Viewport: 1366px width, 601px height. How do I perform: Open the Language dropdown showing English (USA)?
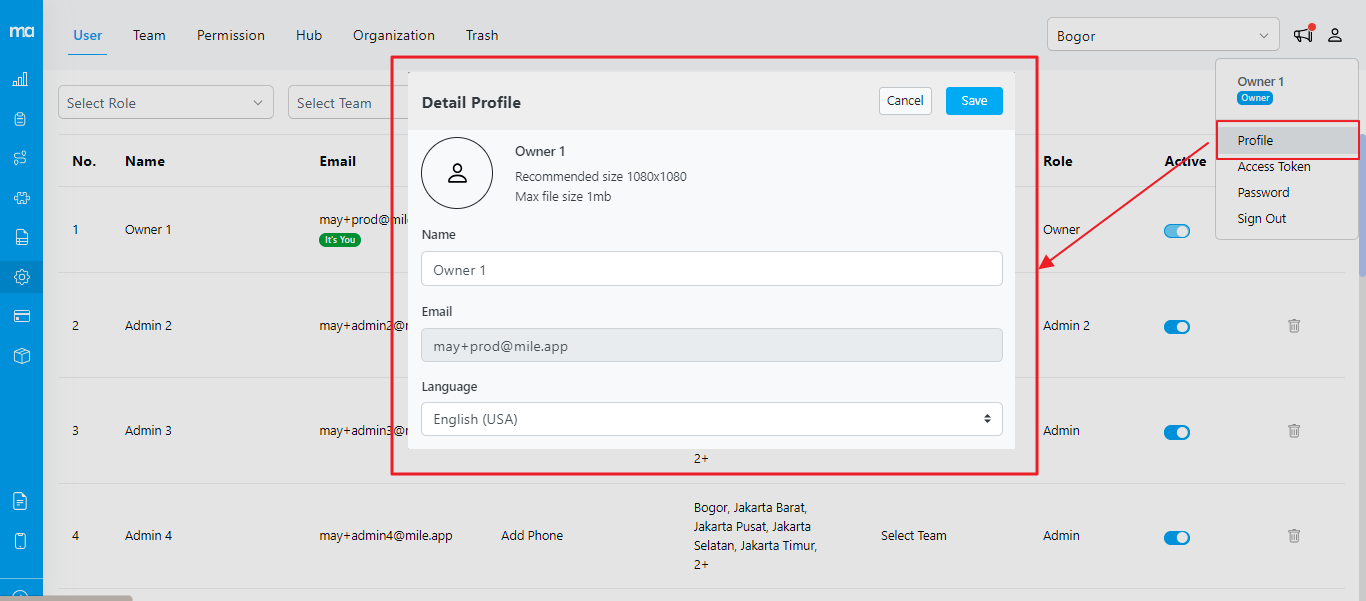pyautogui.click(x=711, y=419)
